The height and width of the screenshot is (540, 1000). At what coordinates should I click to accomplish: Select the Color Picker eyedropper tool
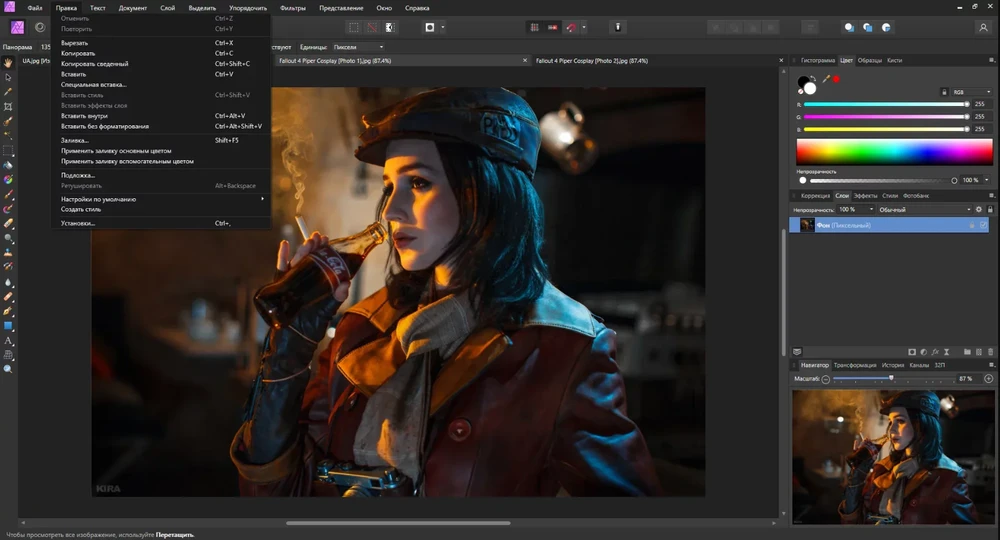8,92
